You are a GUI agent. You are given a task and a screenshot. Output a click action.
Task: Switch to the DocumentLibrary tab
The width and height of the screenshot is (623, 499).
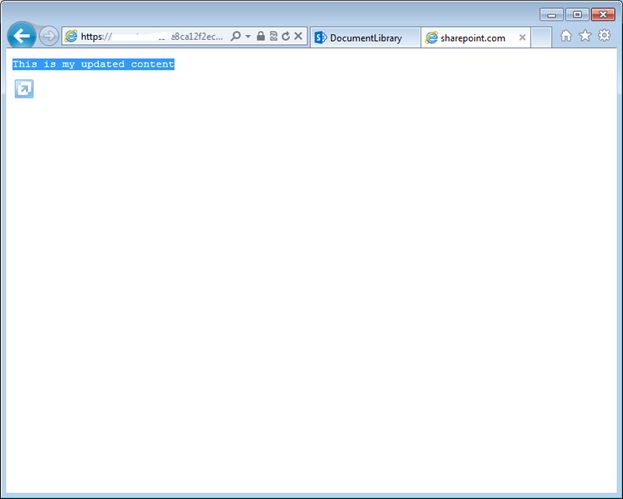pyautogui.click(x=365, y=38)
